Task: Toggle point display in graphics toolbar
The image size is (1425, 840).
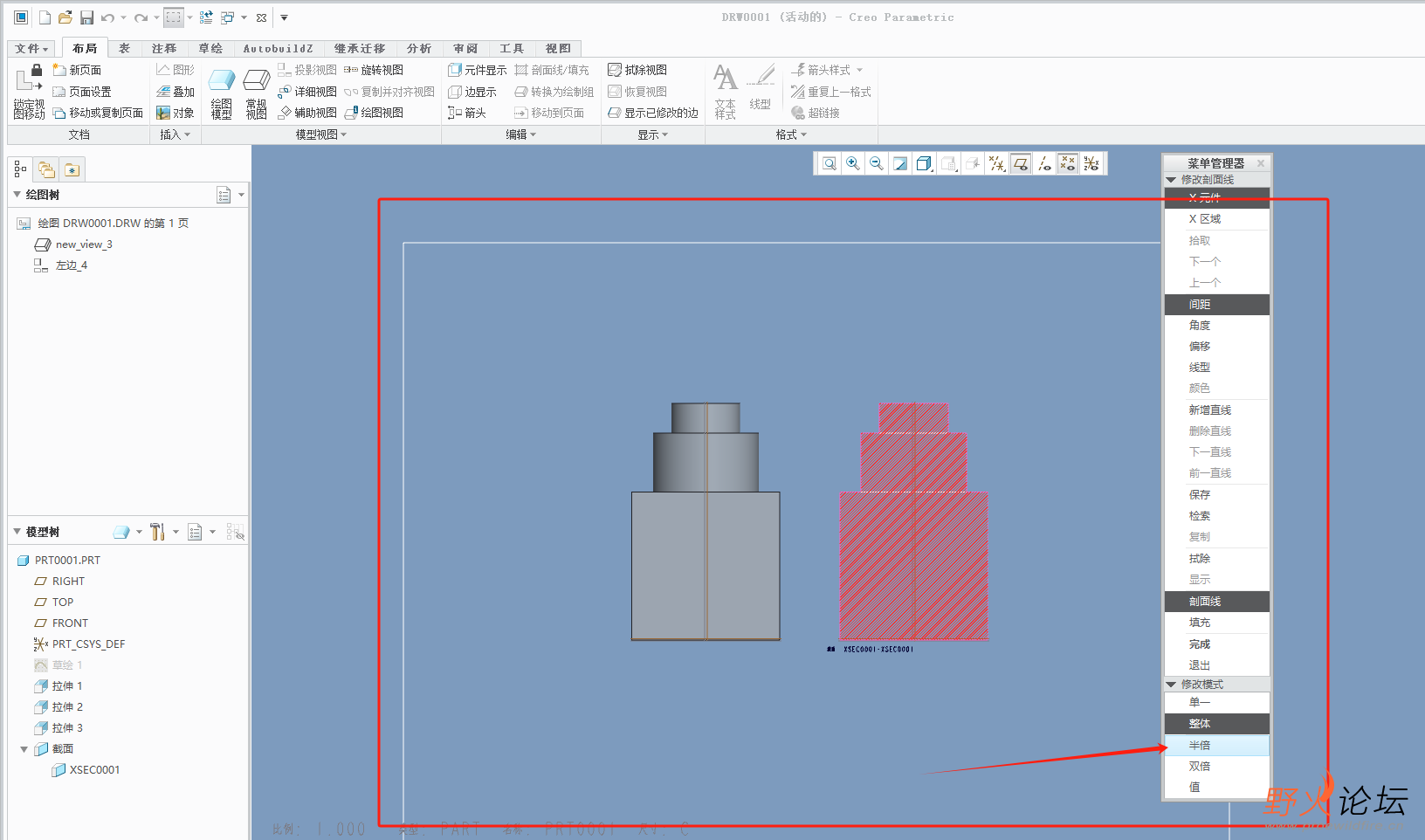Action: (1068, 163)
